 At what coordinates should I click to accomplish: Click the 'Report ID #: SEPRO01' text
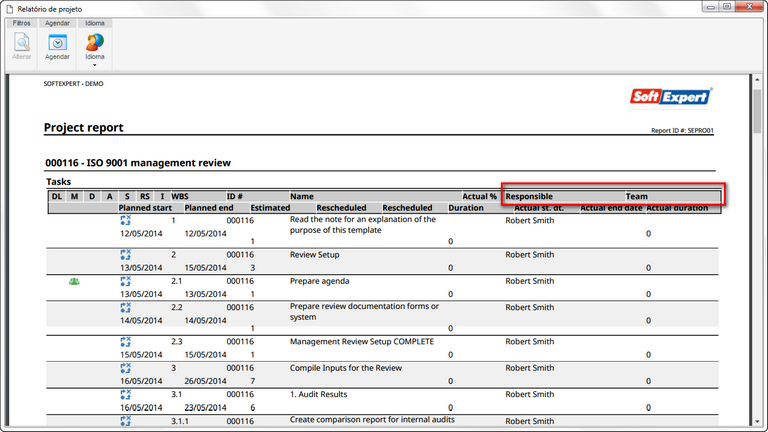point(682,131)
